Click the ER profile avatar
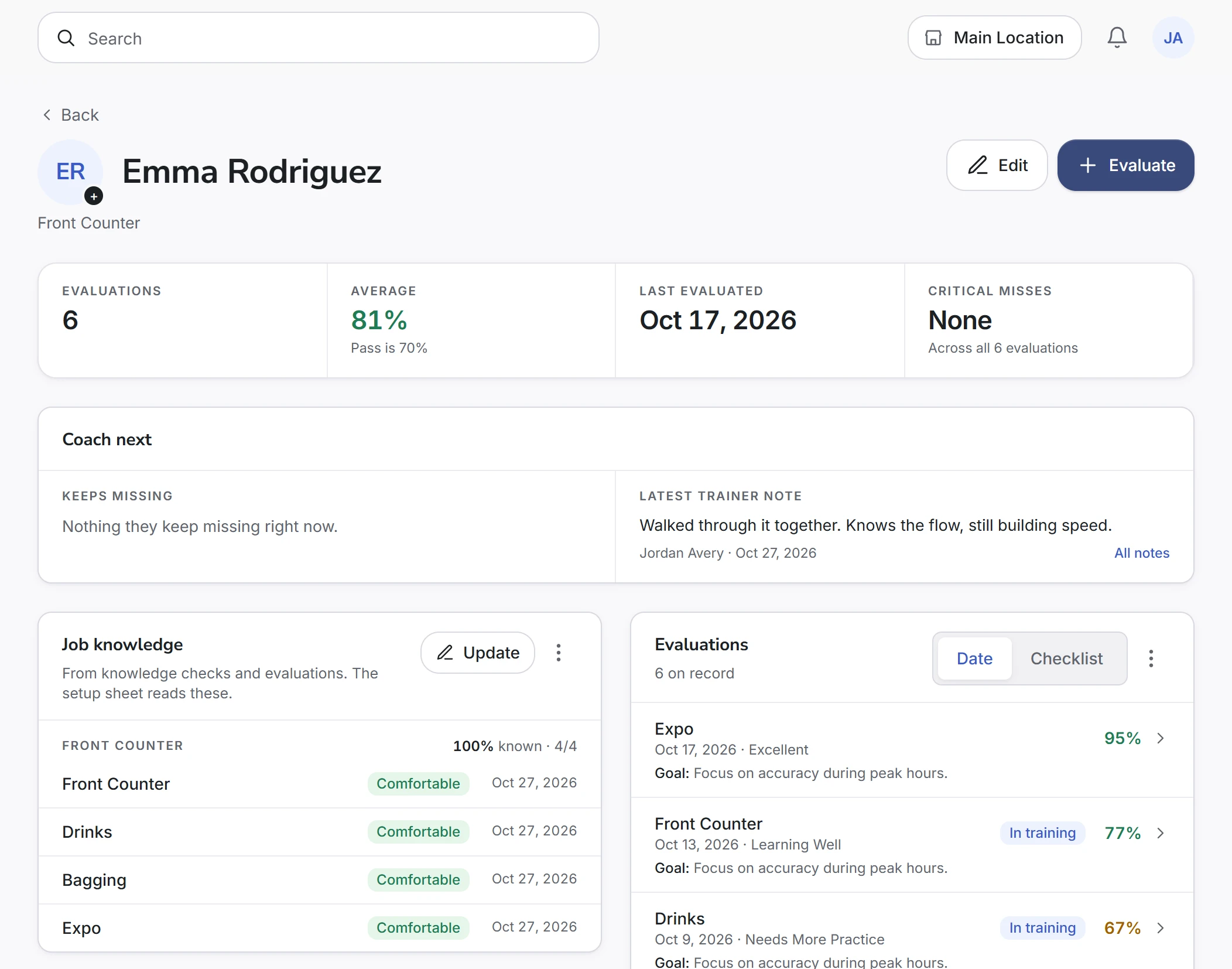1232x969 pixels. 70,172
